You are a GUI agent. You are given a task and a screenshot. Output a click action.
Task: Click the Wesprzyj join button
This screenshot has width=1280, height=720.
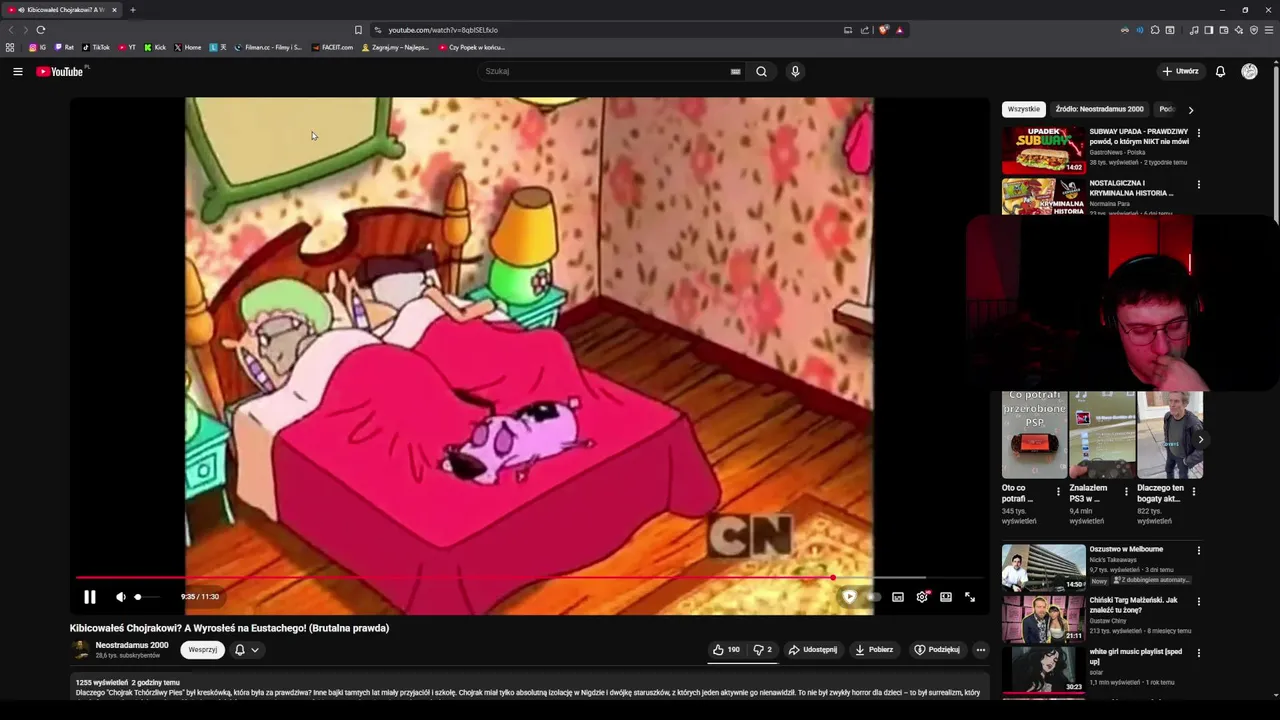click(x=203, y=649)
